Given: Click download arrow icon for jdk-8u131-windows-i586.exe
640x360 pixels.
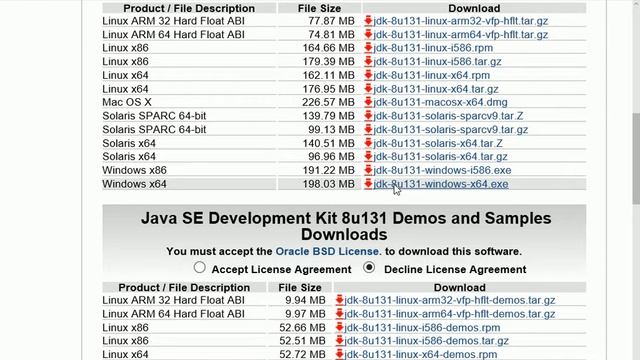Looking at the screenshot, I should tap(368, 170).
